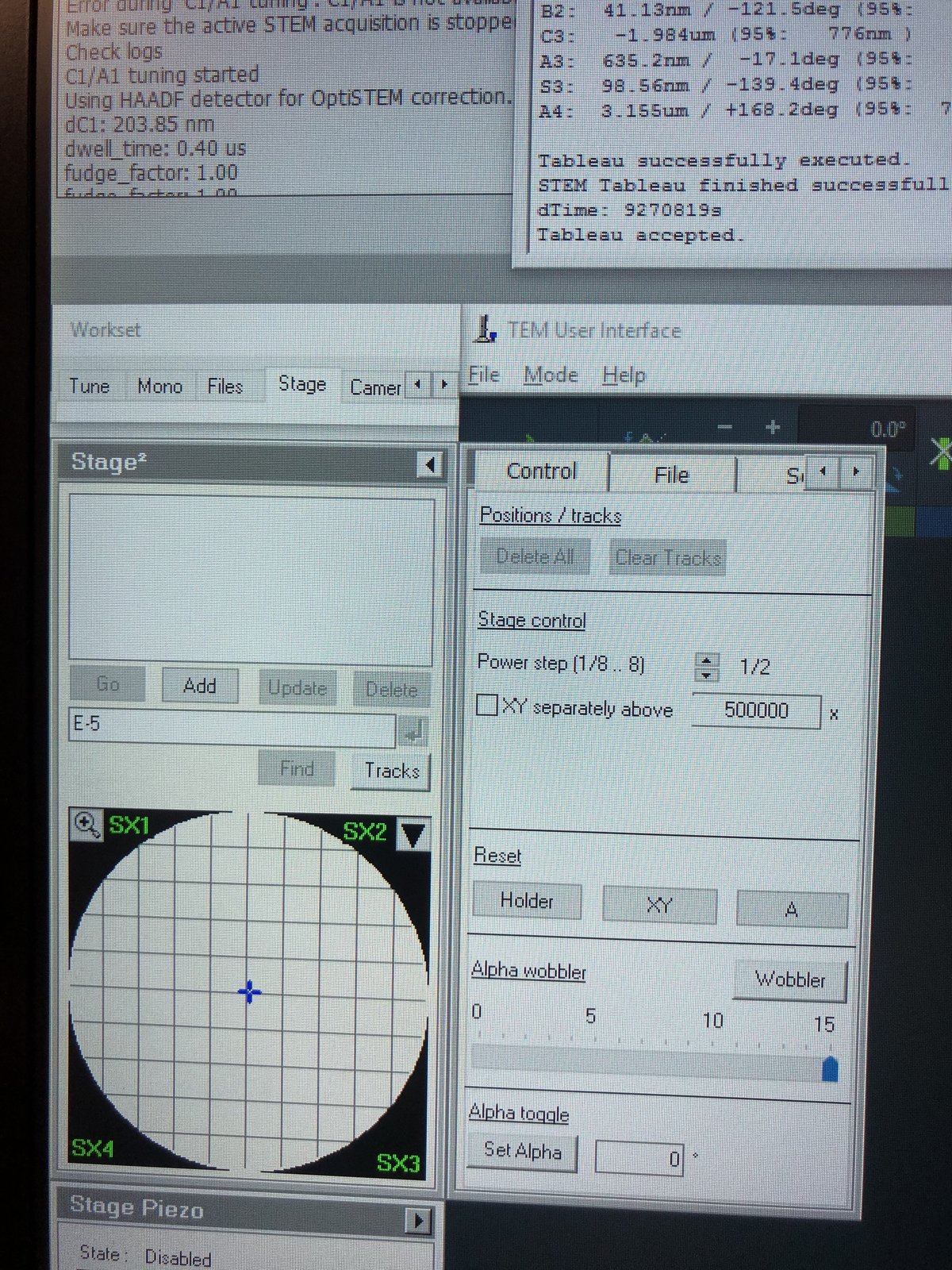Select the Control flap-out tab
952x1270 pixels.
point(542,471)
